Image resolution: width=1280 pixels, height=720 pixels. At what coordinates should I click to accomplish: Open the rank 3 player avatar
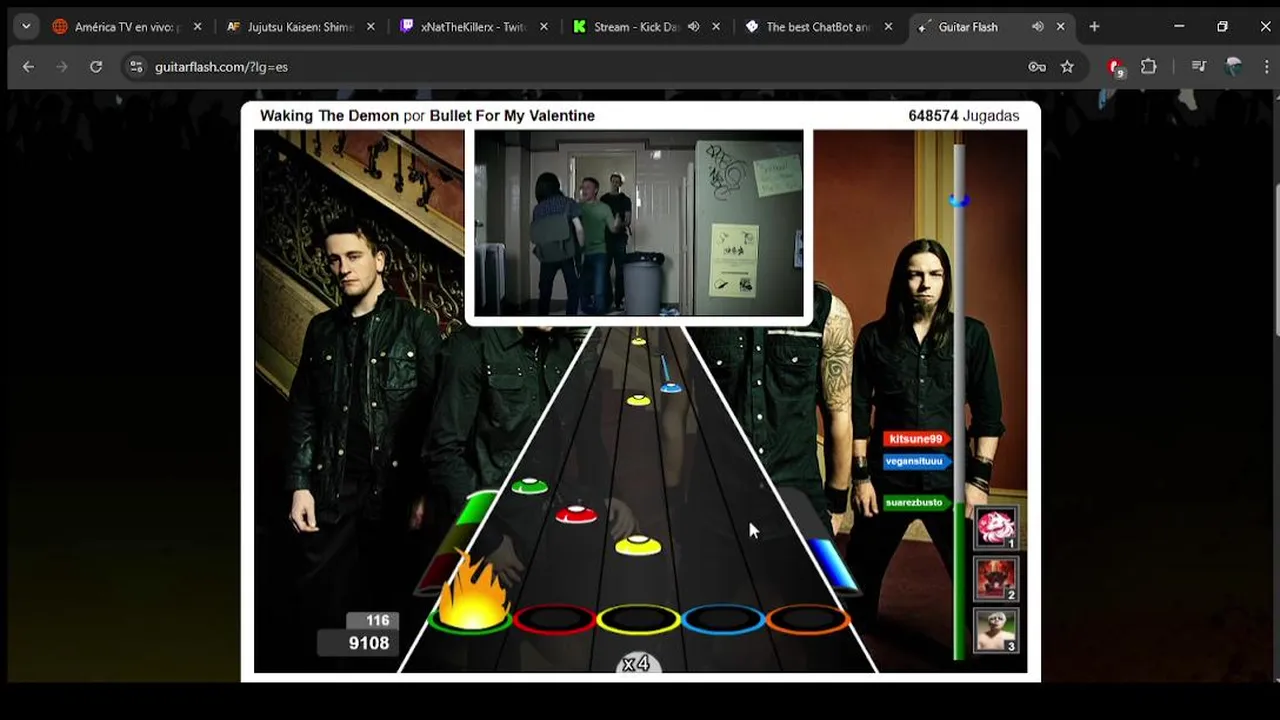996,631
